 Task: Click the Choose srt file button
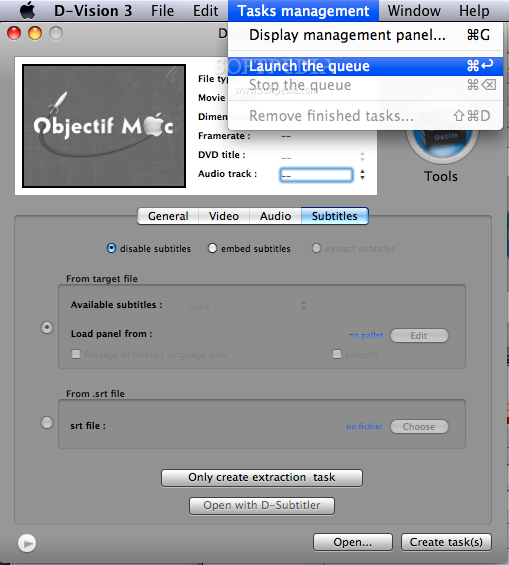[419, 427]
